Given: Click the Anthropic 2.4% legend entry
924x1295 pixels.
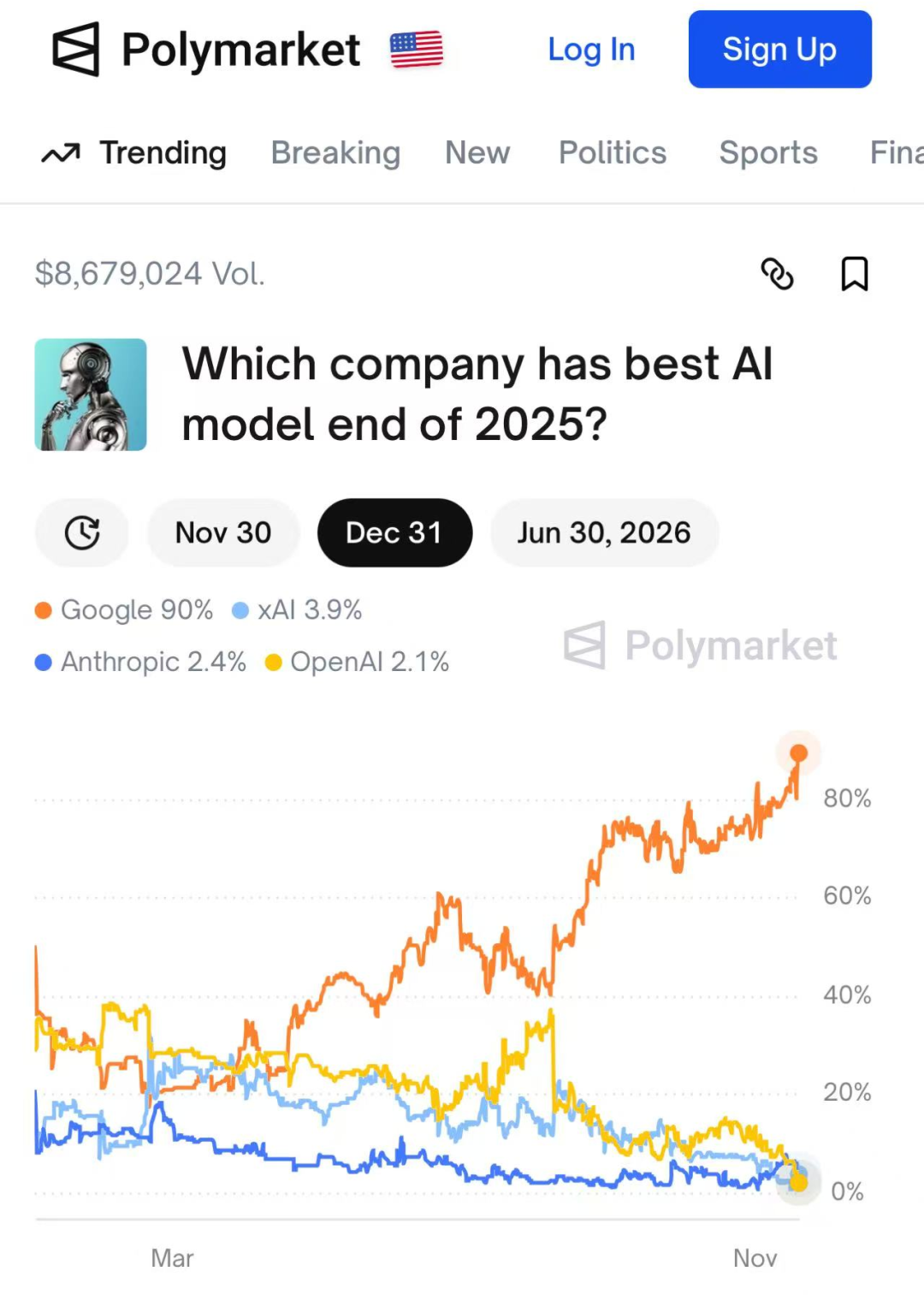Looking at the screenshot, I should [x=141, y=662].
